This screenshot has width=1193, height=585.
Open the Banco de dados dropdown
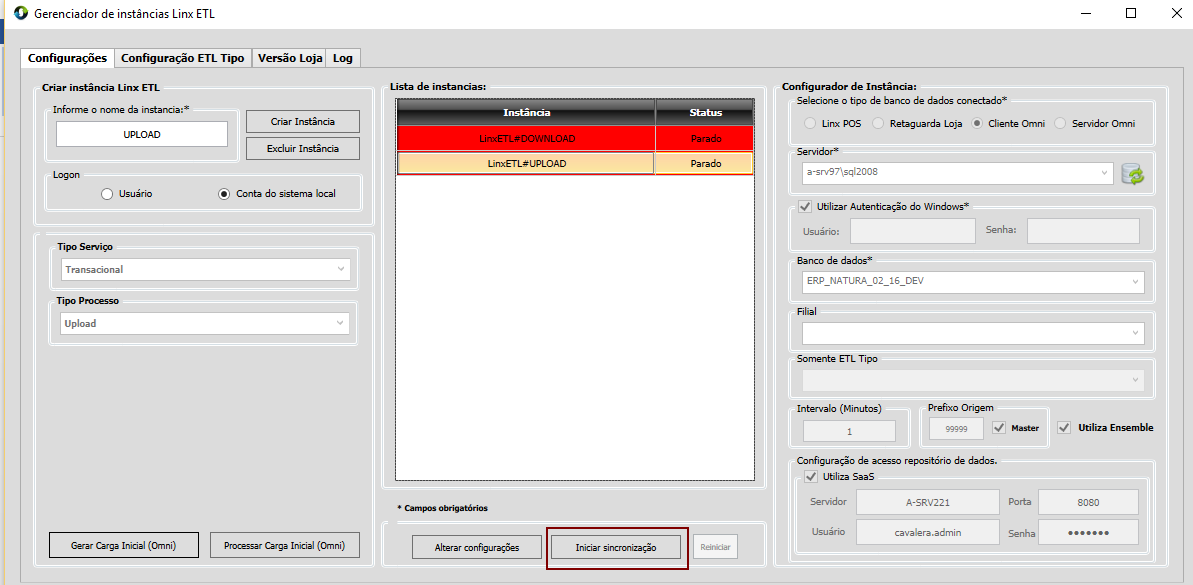(972, 281)
